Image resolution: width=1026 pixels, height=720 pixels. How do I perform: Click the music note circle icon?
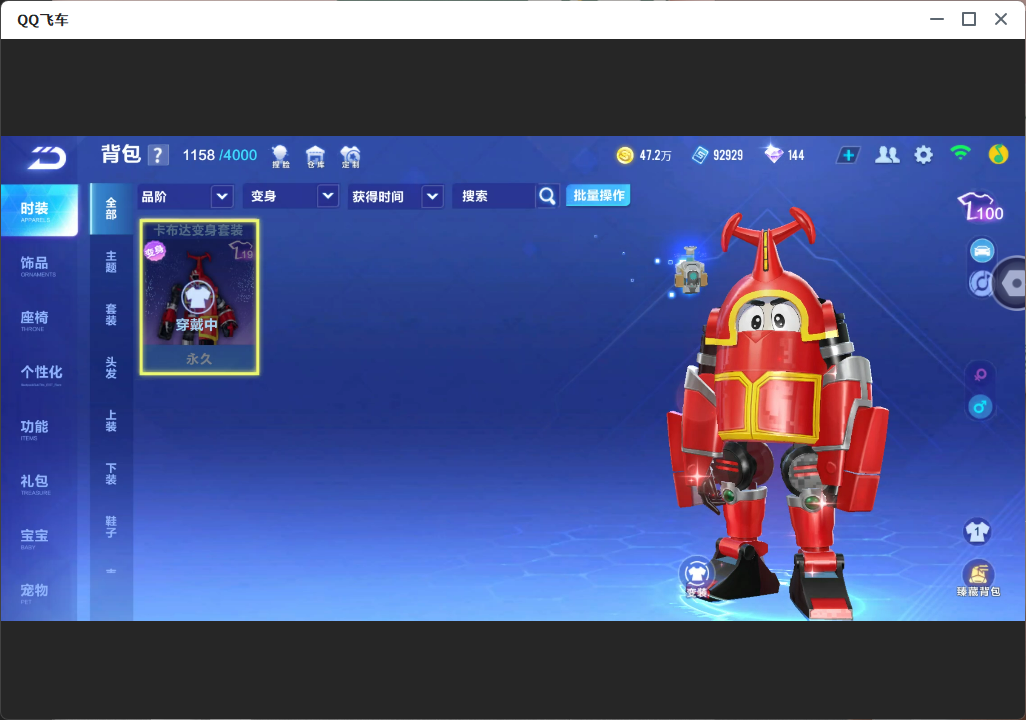click(x=980, y=283)
